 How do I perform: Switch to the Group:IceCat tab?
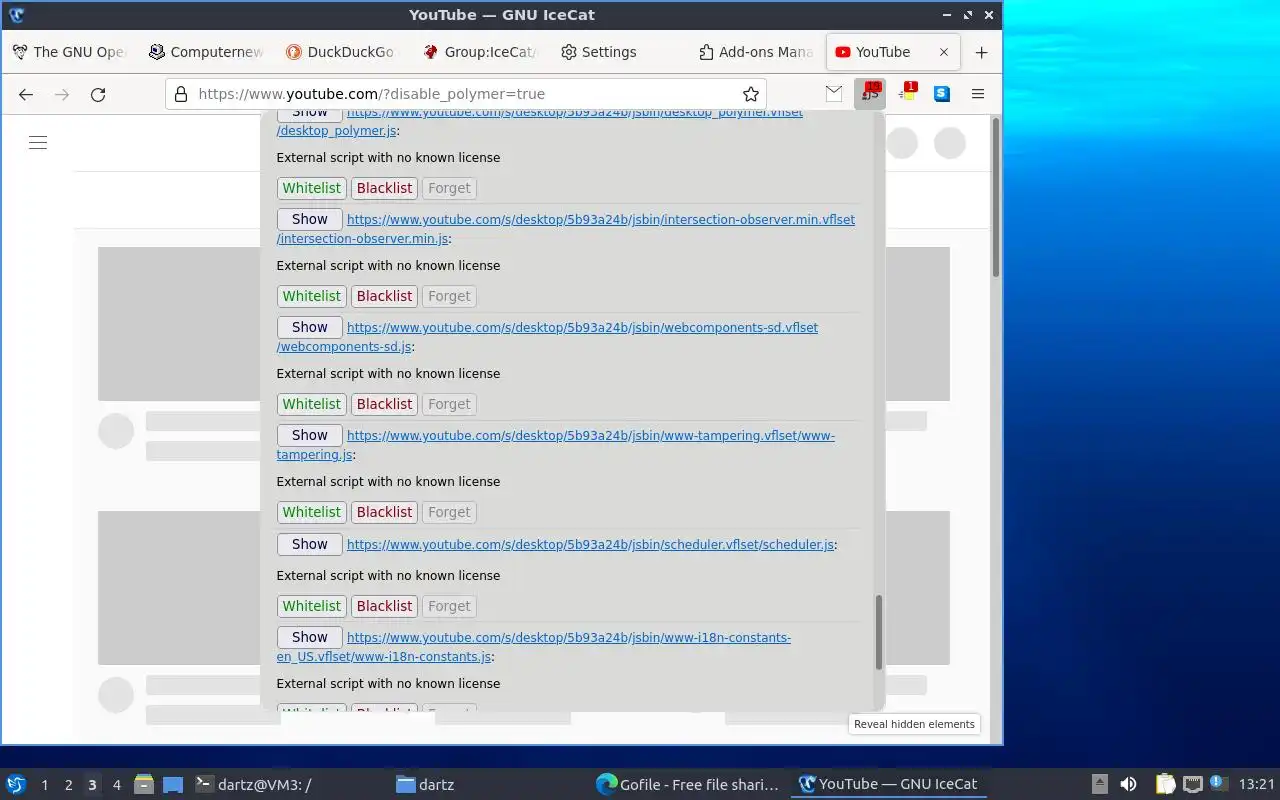(479, 52)
